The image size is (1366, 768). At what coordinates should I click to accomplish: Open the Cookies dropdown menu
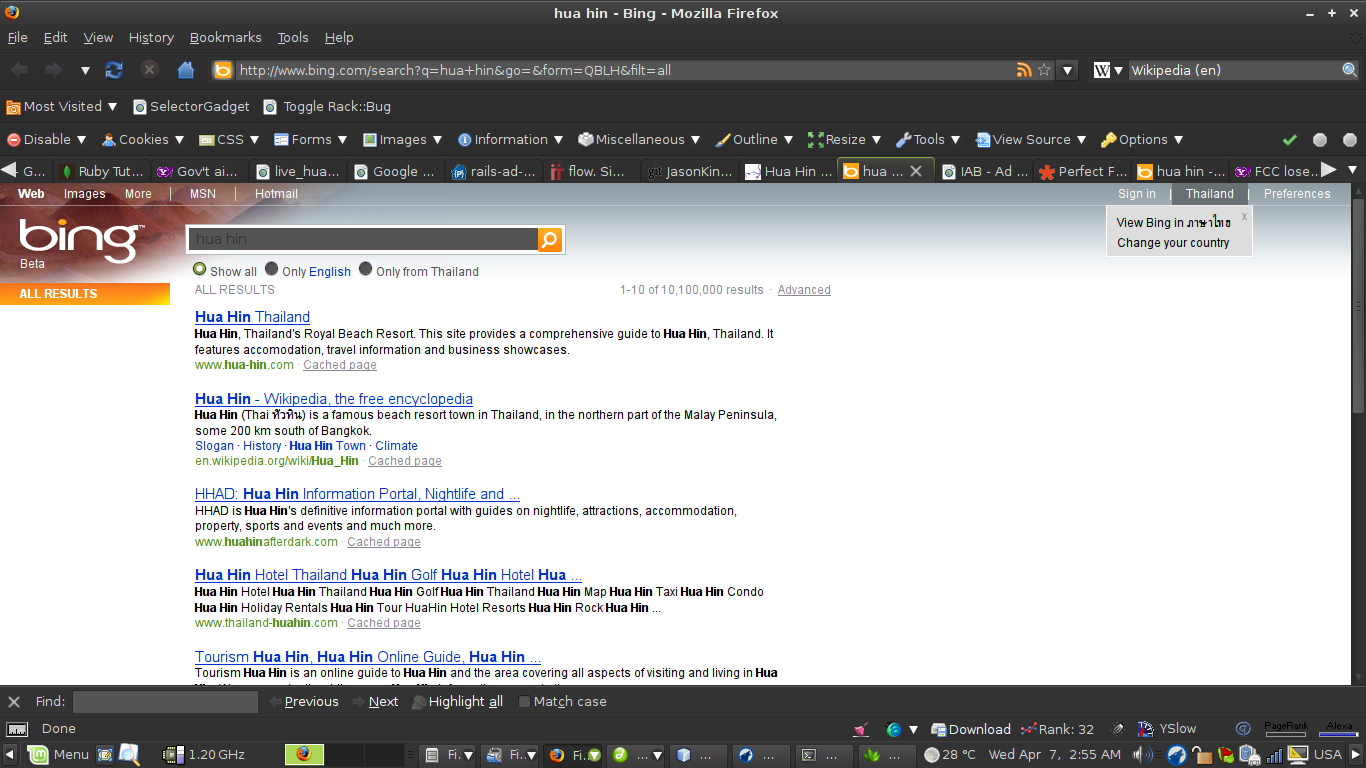click(x=144, y=140)
